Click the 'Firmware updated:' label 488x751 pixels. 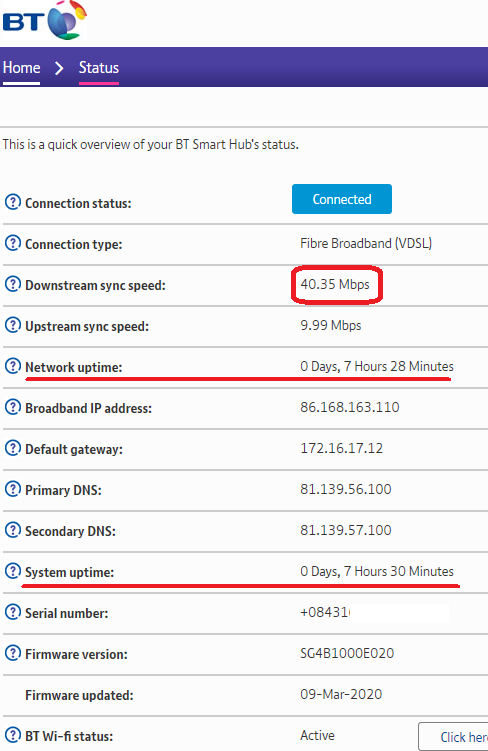(x=79, y=695)
